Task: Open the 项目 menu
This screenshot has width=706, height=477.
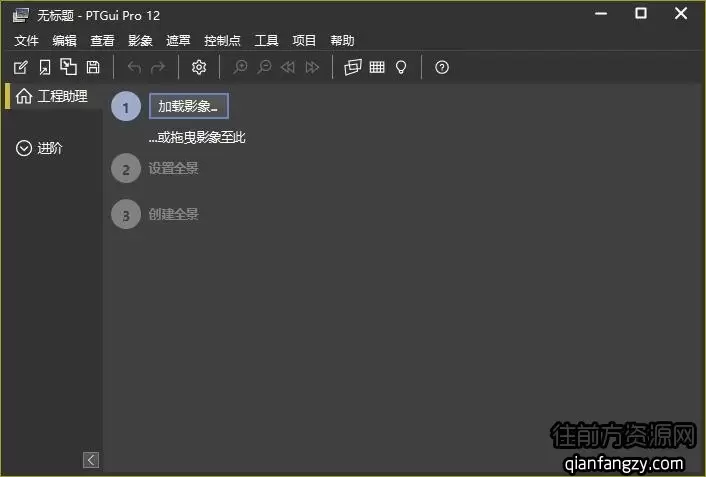Action: pos(304,41)
